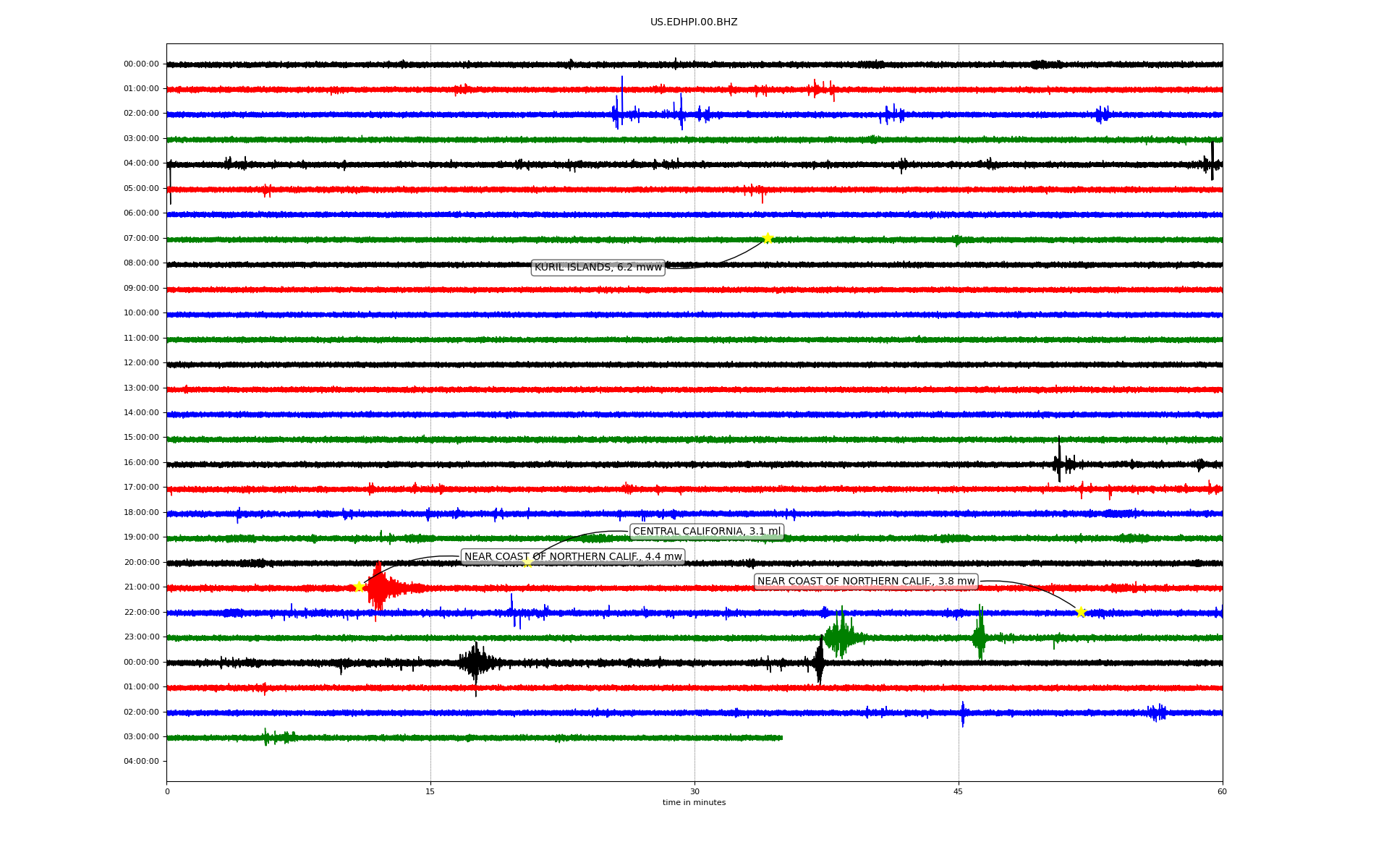Click the US.EDHPI.00.BHZ plot title

(694, 22)
